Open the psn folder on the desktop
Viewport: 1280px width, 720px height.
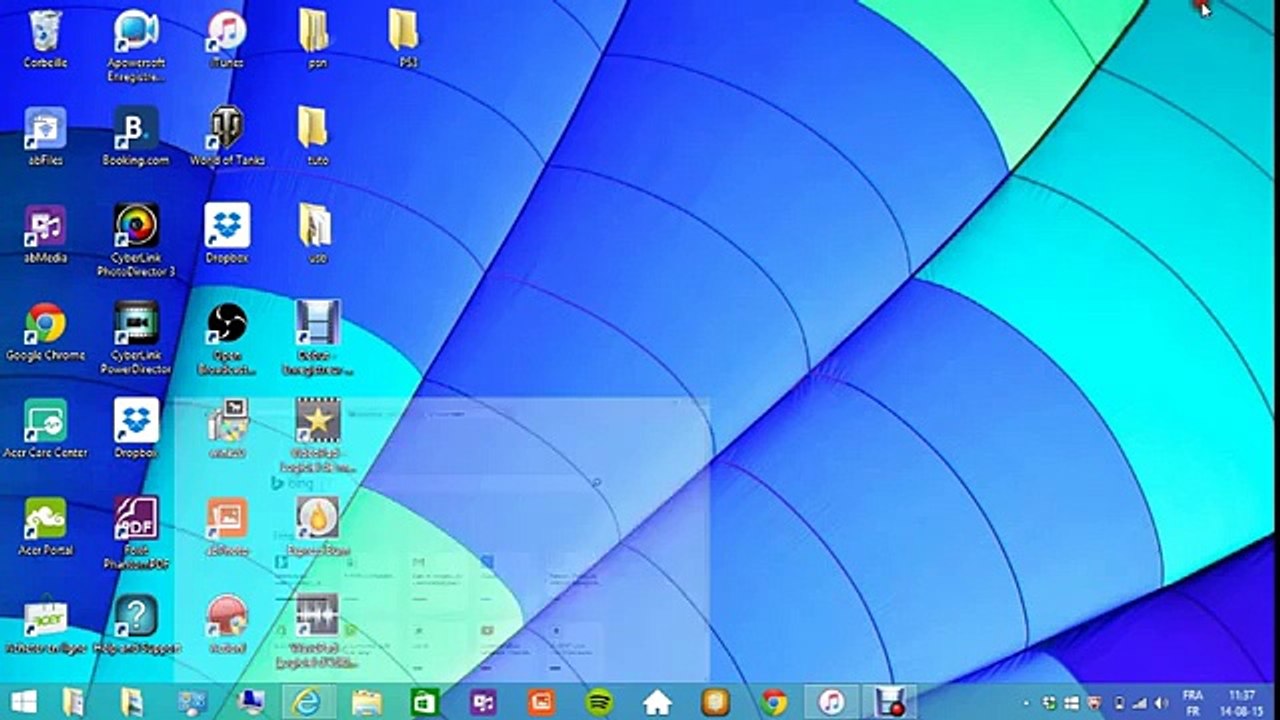click(x=317, y=38)
